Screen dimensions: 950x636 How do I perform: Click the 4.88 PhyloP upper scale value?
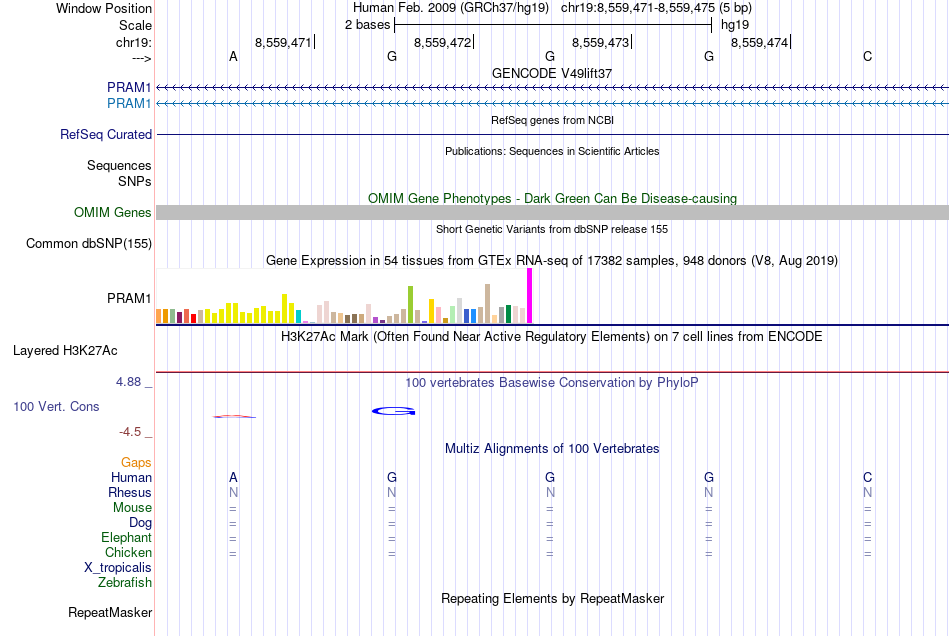pyautogui.click(x=128, y=382)
